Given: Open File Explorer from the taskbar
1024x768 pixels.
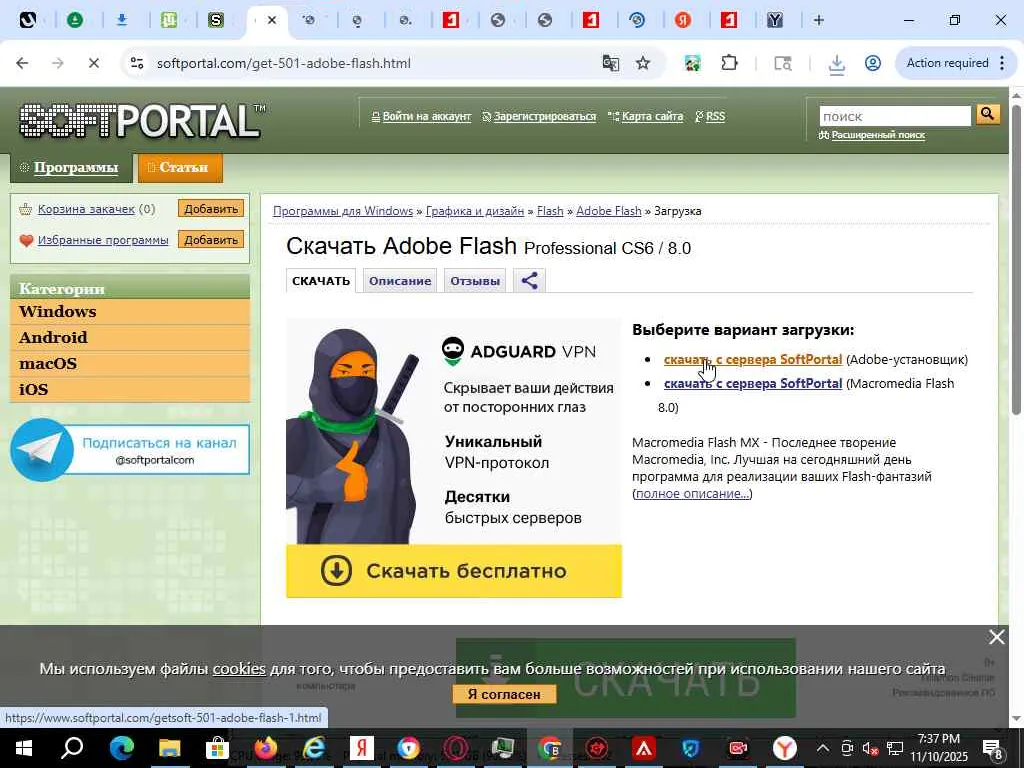Looking at the screenshot, I should (x=169, y=748).
